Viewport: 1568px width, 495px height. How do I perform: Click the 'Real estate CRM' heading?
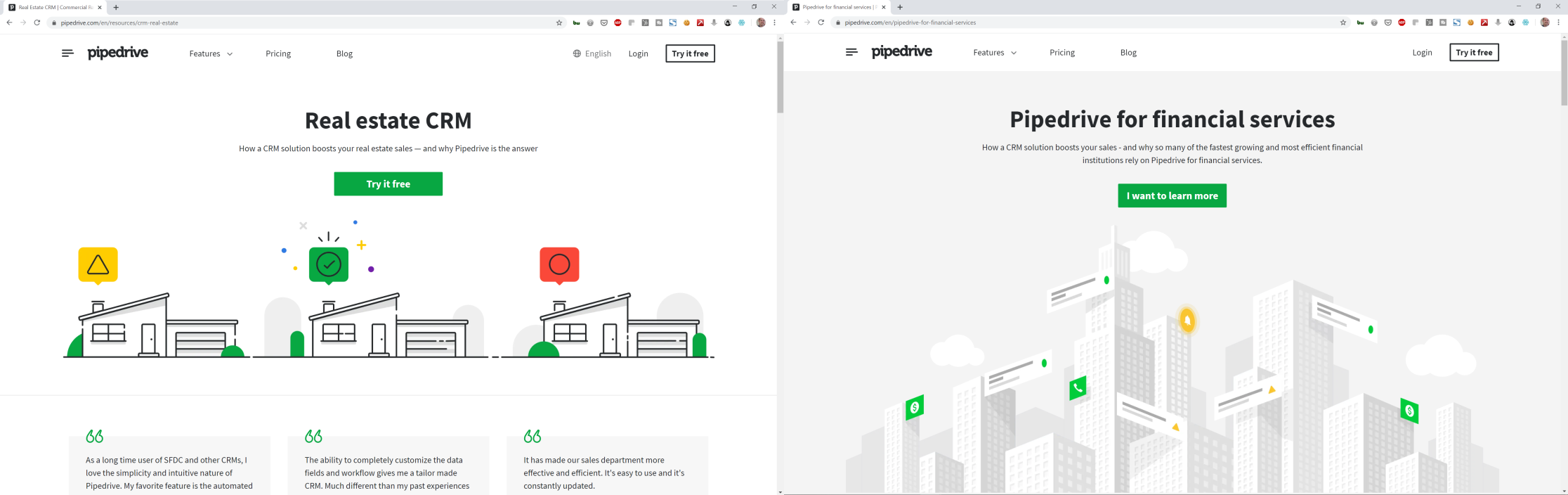[x=388, y=120]
